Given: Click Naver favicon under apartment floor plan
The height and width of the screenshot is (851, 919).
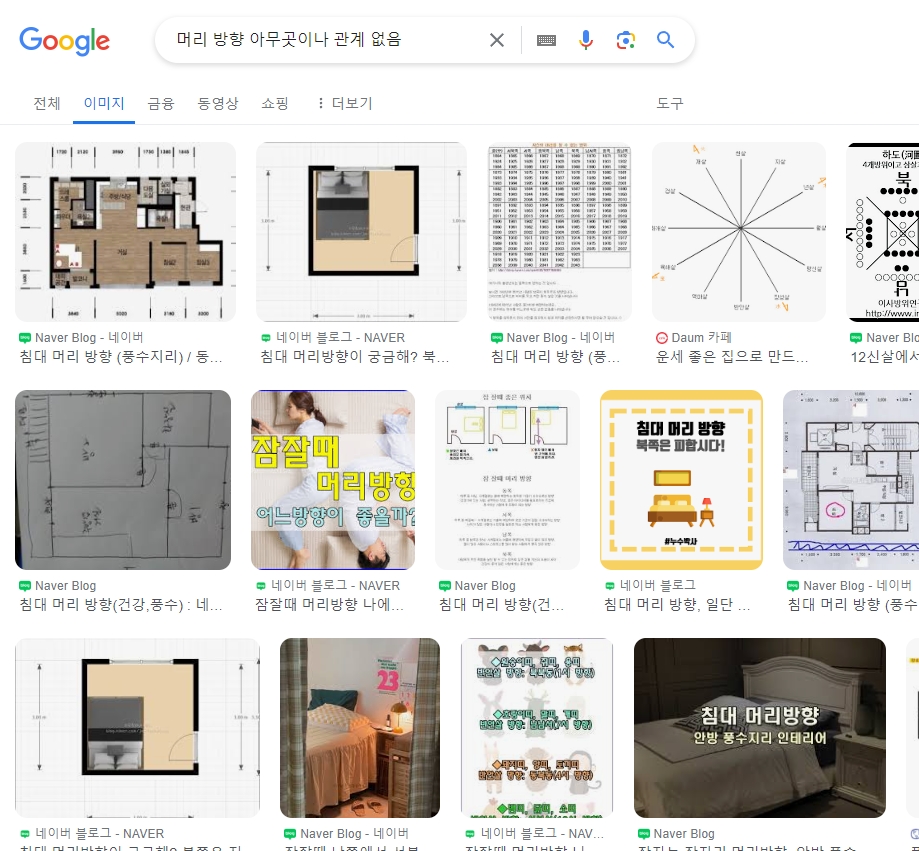Looking at the screenshot, I should [25, 338].
